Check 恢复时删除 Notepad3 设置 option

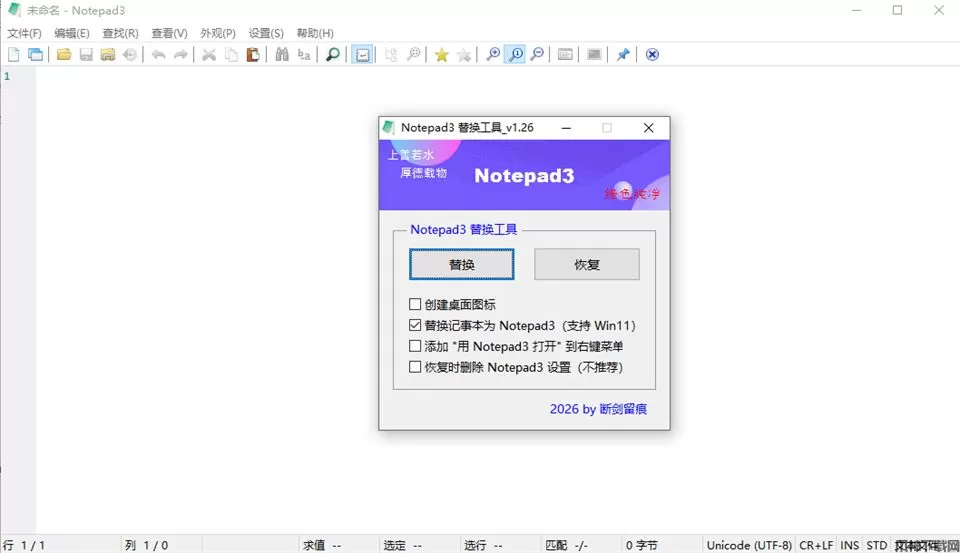click(415, 368)
